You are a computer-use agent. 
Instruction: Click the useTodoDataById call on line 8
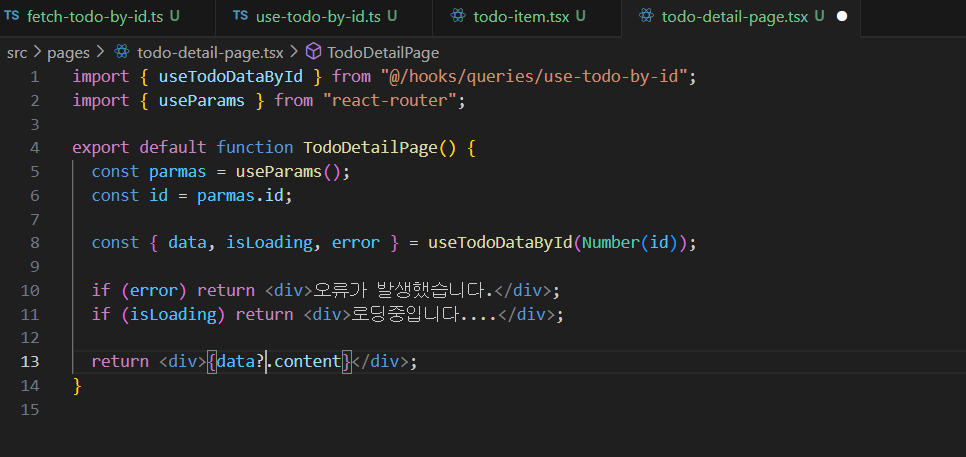pos(502,242)
